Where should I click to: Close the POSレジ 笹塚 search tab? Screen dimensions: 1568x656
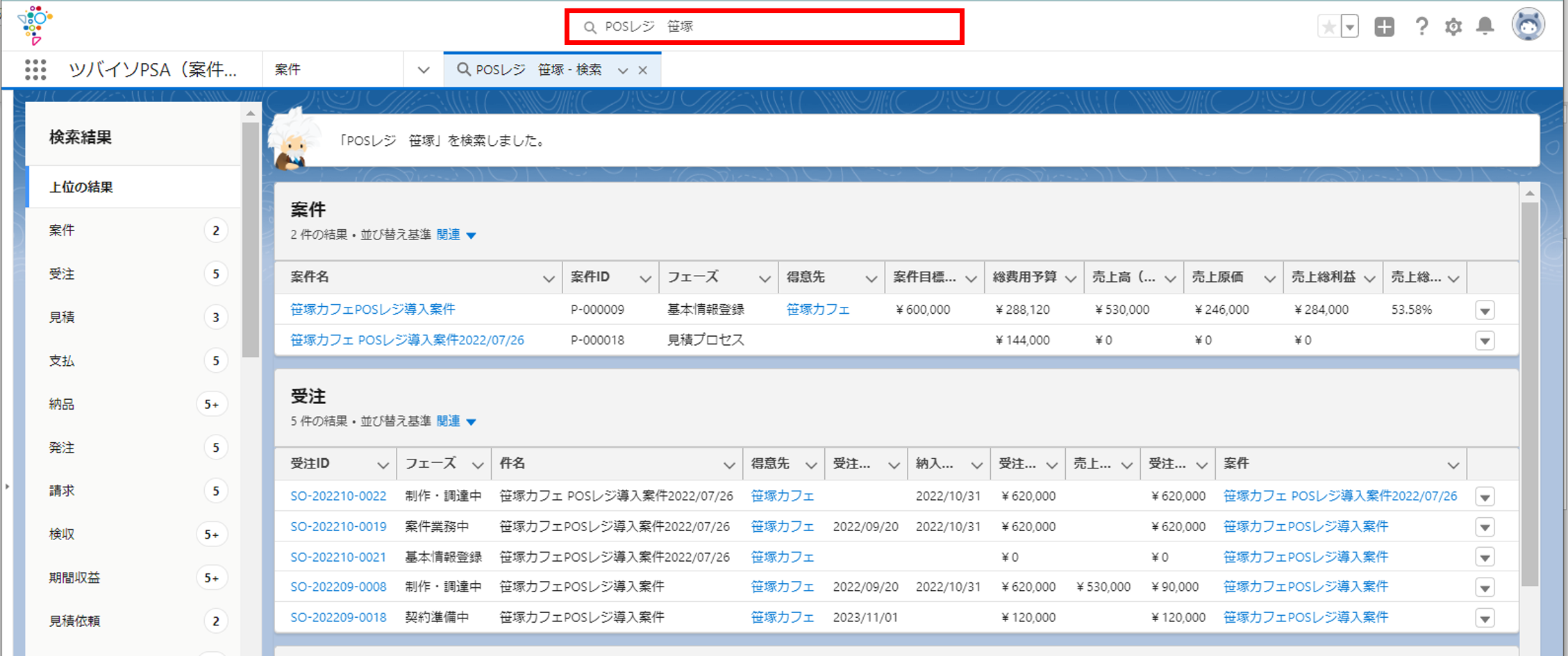(643, 70)
